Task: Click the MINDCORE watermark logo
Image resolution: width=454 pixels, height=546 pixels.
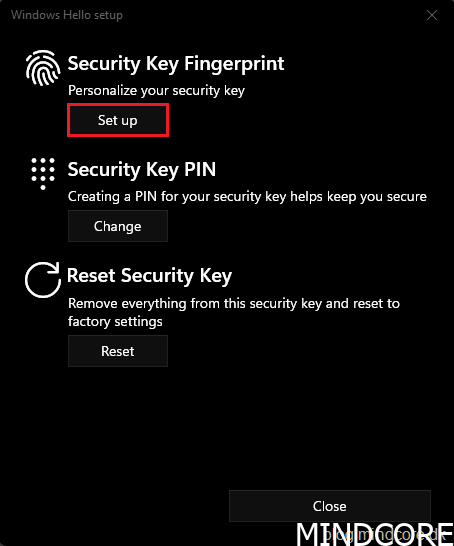Action: [375, 534]
